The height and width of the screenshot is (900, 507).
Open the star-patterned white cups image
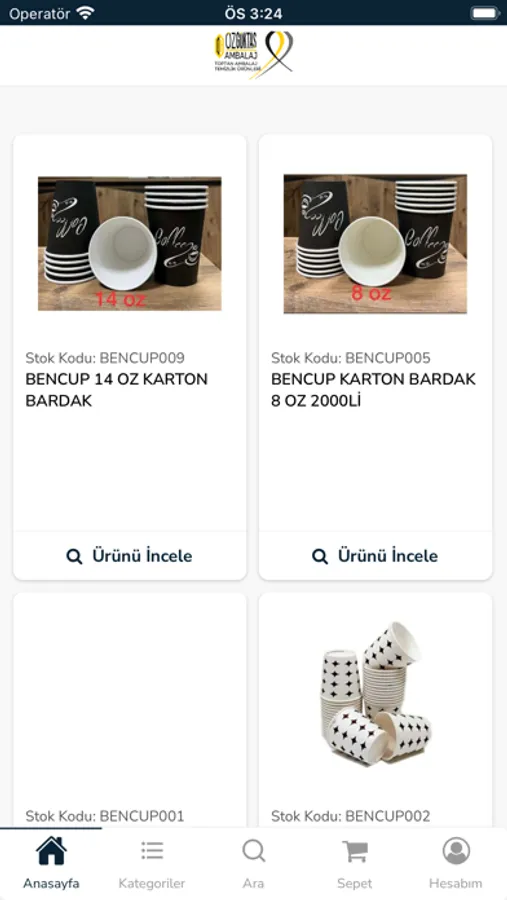click(376, 692)
